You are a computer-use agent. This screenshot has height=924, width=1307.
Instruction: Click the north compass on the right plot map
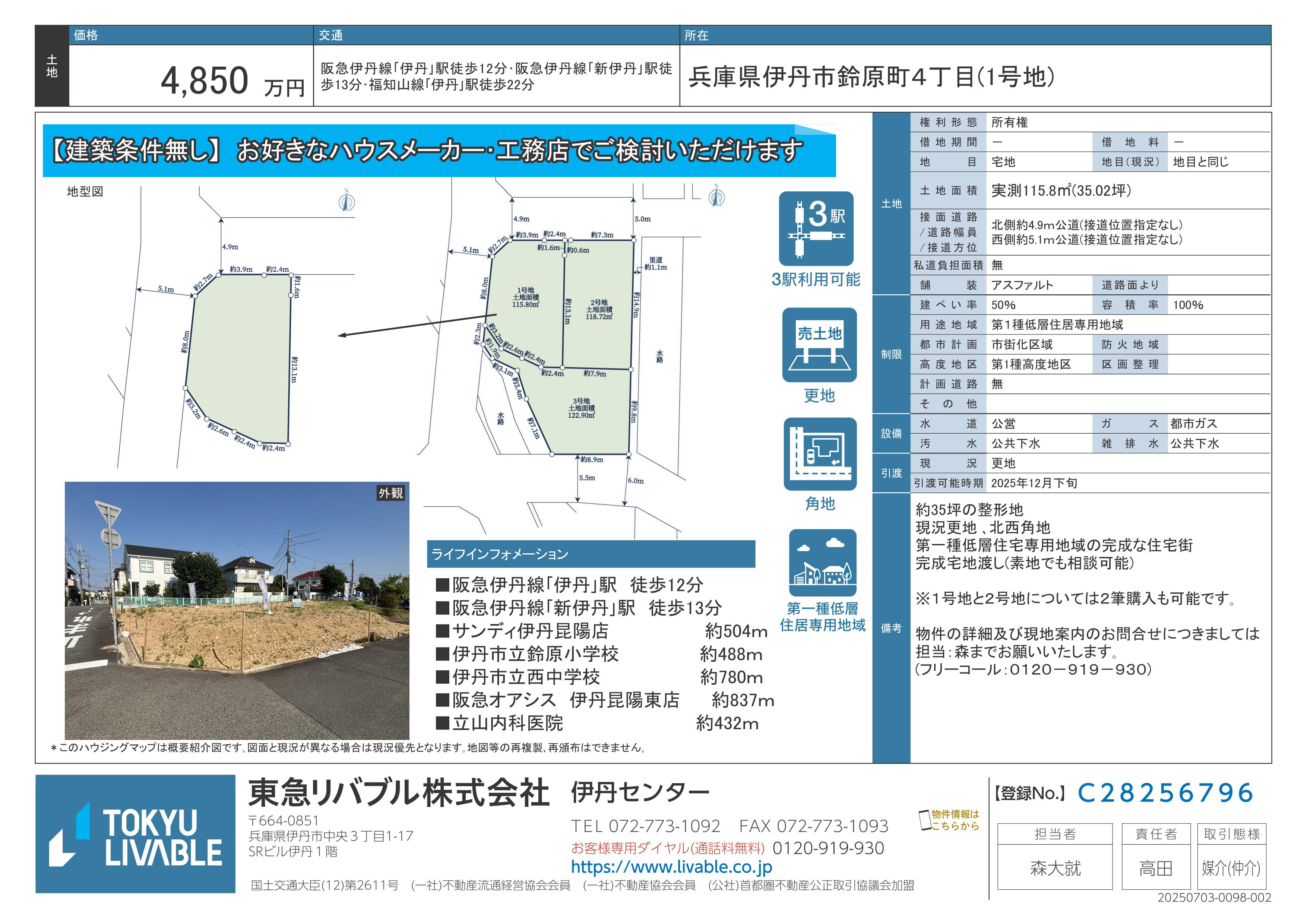coord(716,196)
